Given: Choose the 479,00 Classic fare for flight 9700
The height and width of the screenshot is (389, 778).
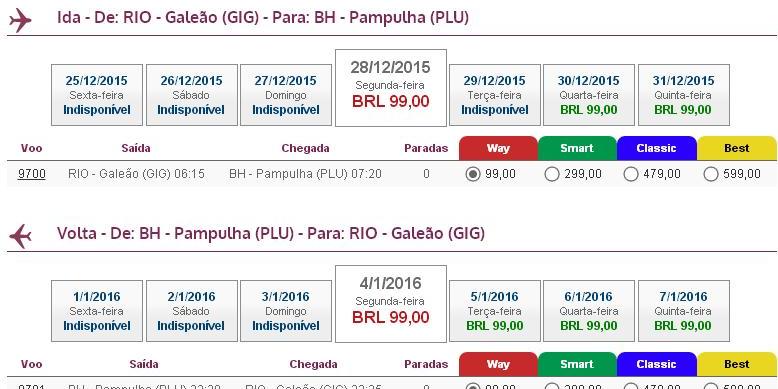Looking at the screenshot, I should (631, 174).
